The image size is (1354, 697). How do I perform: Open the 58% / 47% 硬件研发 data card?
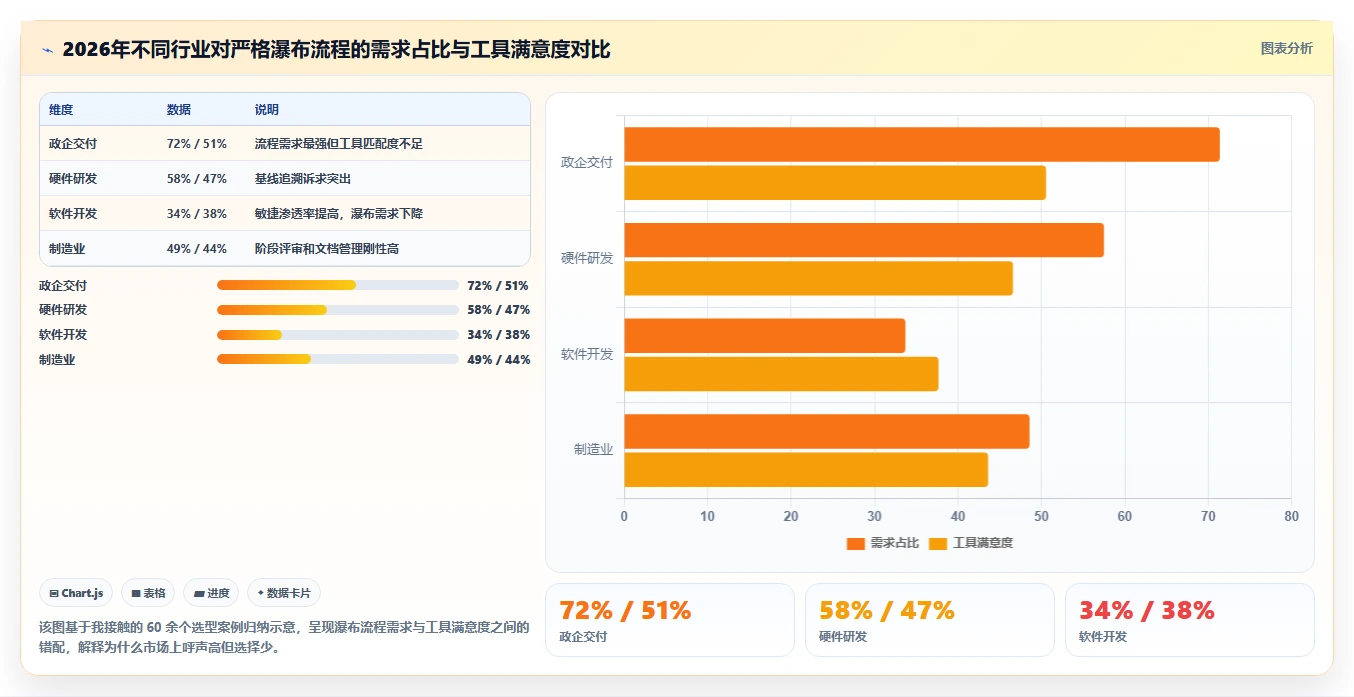point(930,620)
